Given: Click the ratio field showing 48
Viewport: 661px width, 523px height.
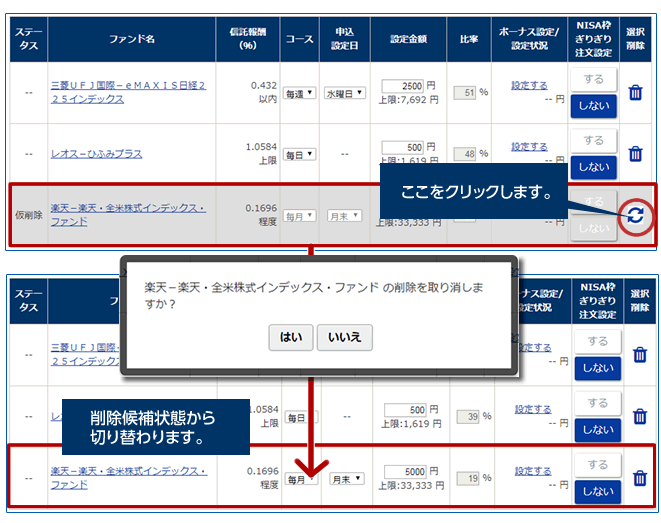Looking at the screenshot, I should (x=465, y=154).
